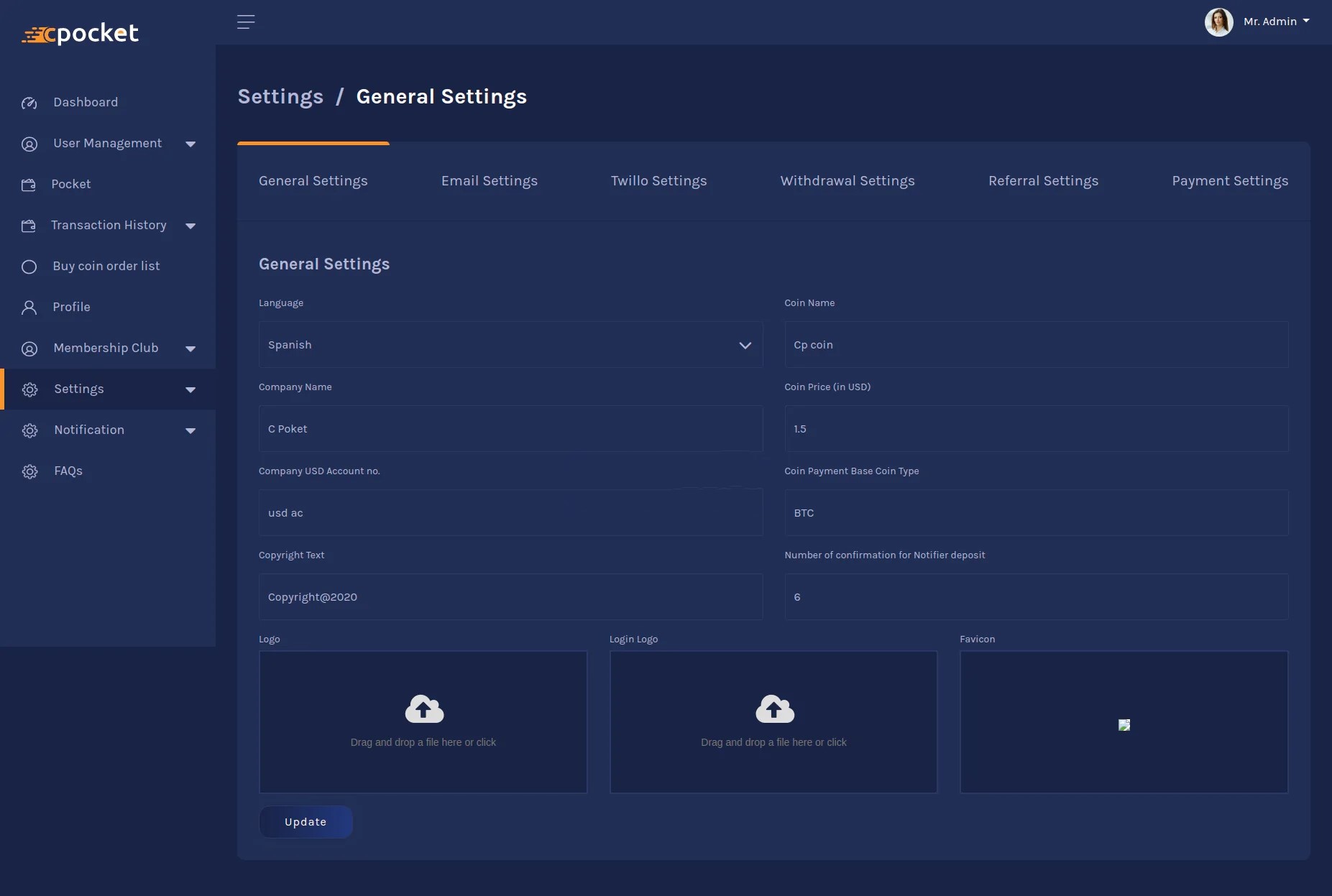Screen dimensions: 1332x896
Task: Click the Pocket wallet icon
Action: pos(29,185)
